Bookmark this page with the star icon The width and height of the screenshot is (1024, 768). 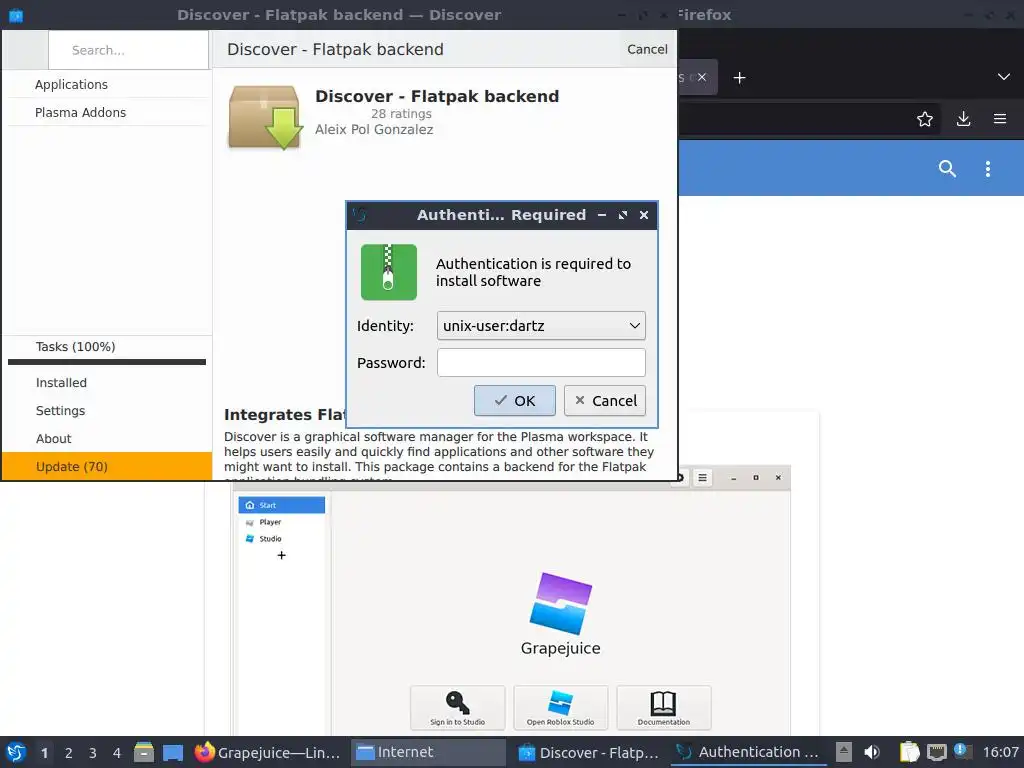(x=925, y=119)
